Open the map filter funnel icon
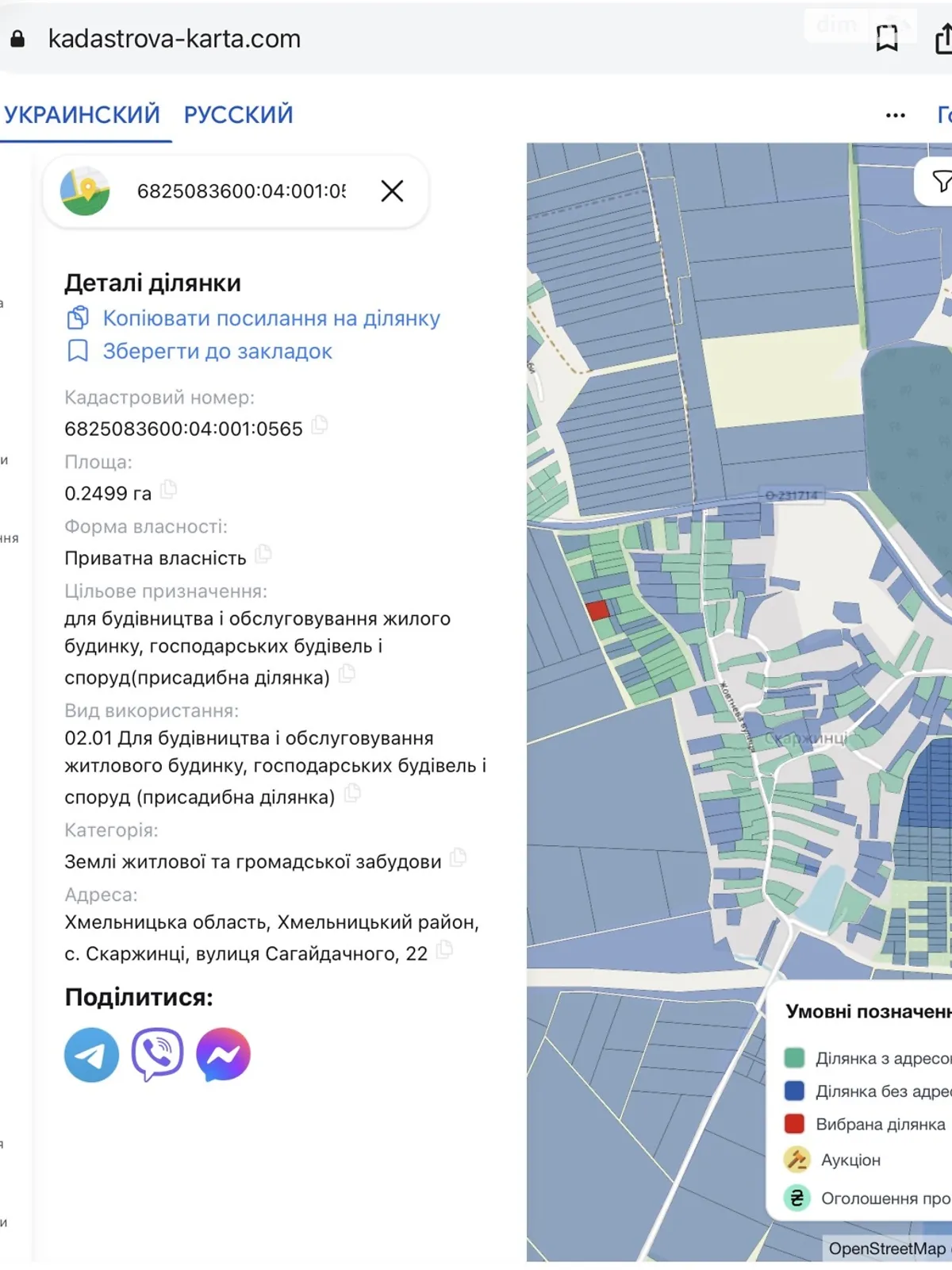This screenshot has width=952, height=1270. (941, 182)
